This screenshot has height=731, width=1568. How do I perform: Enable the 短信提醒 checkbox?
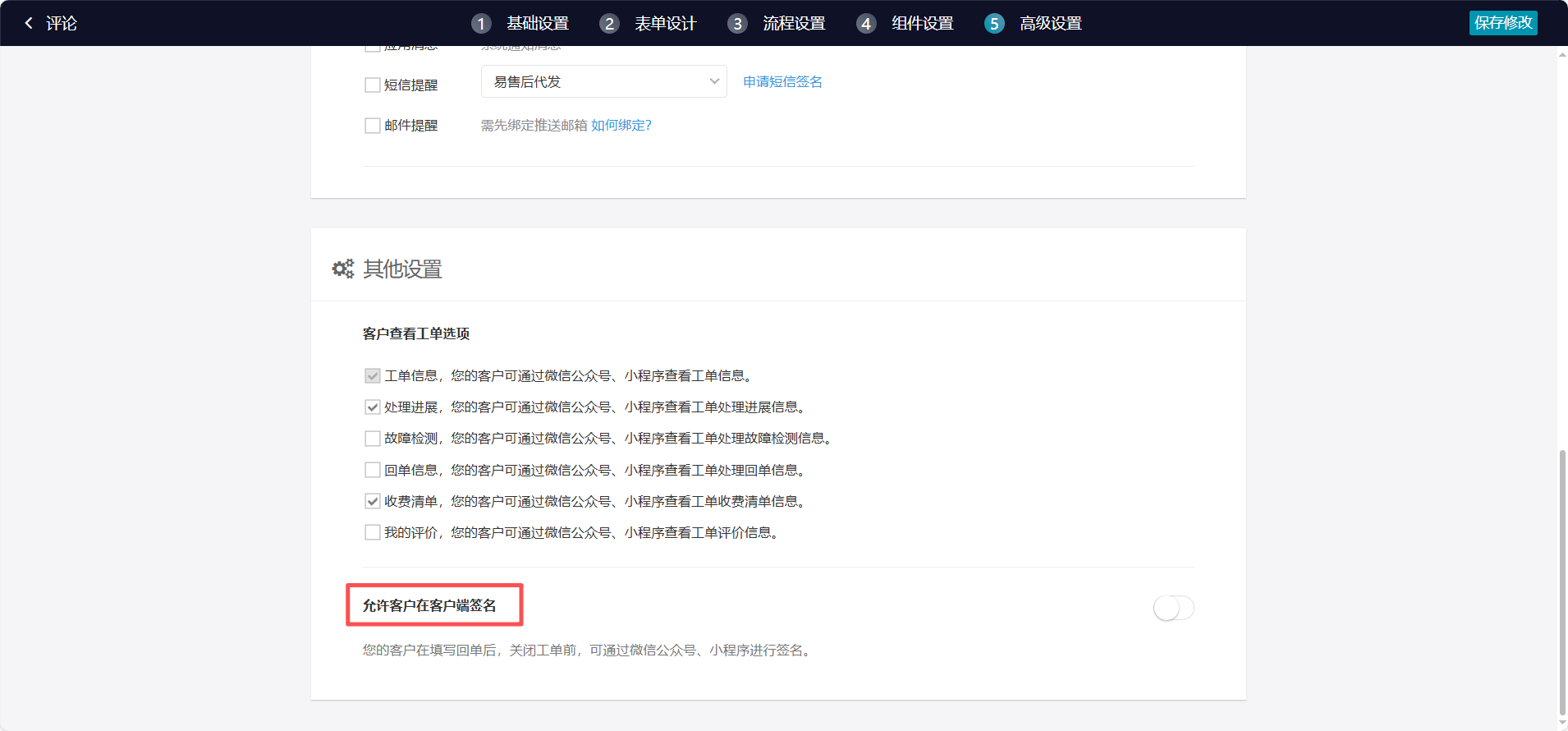pyautogui.click(x=372, y=85)
